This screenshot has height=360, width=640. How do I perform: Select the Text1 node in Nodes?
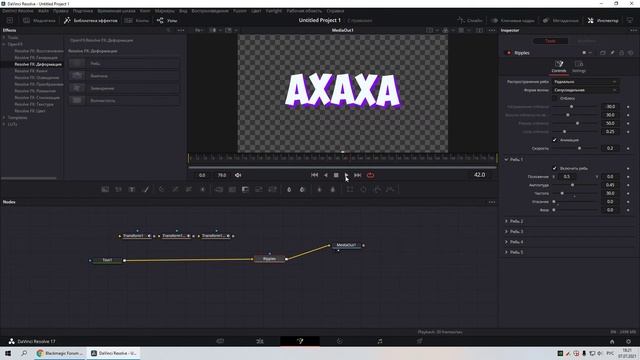(107, 260)
